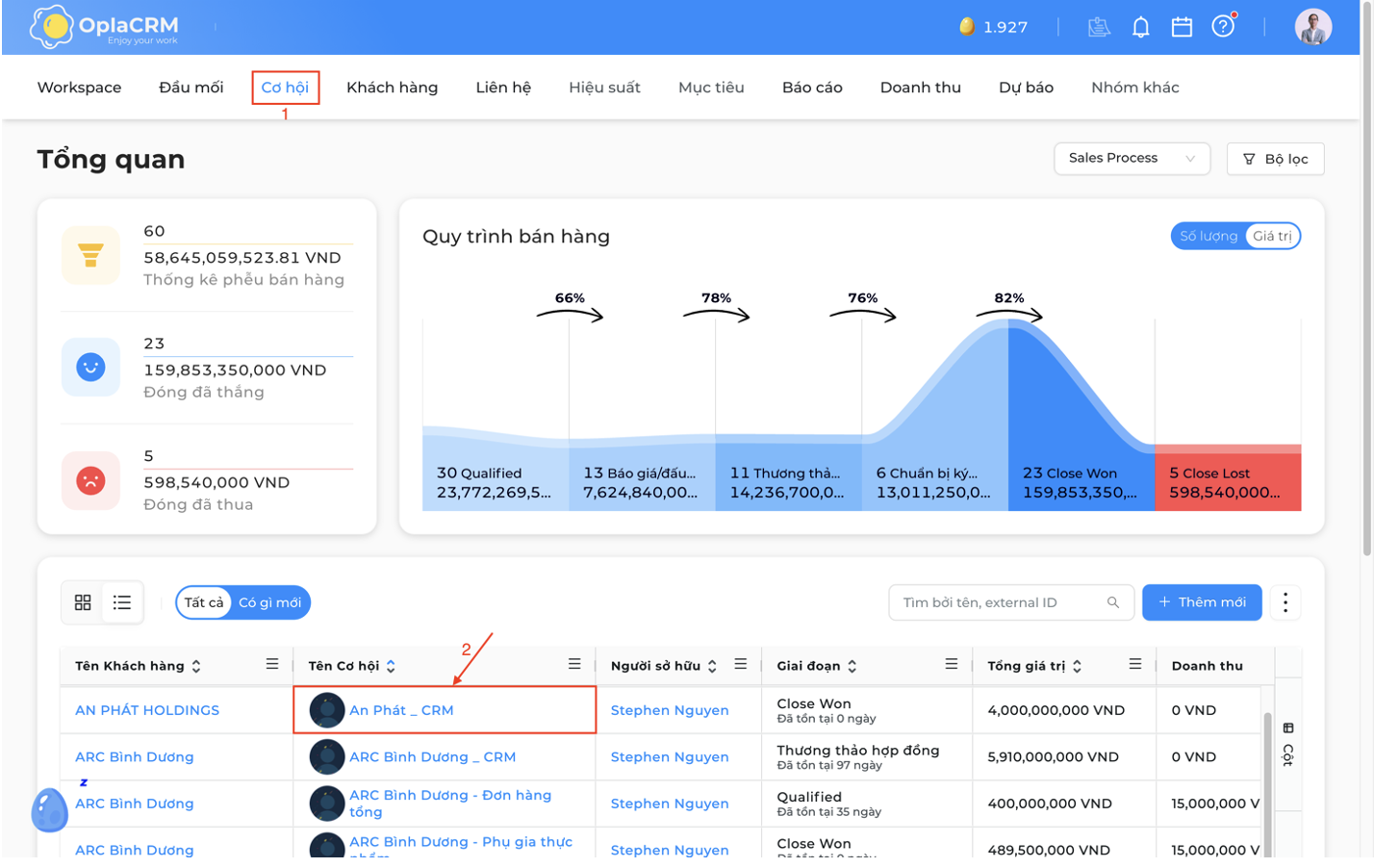Click the funnel statistics icon

pos(90,255)
